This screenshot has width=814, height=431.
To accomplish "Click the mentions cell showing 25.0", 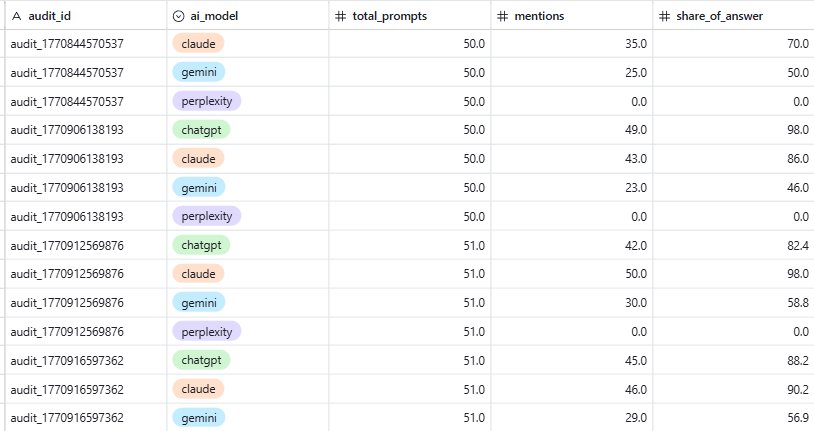I will pos(572,72).
